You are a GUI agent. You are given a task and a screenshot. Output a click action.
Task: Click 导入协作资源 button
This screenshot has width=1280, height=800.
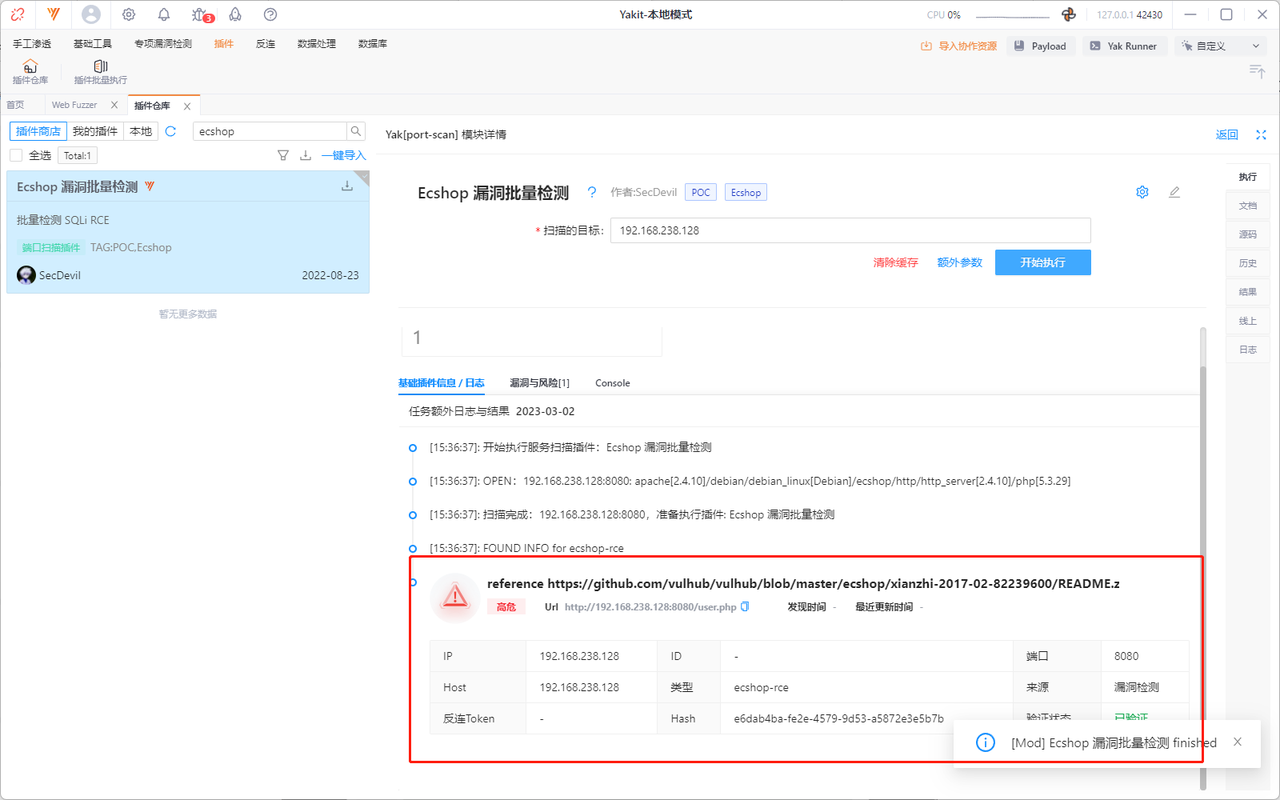(x=959, y=46)
